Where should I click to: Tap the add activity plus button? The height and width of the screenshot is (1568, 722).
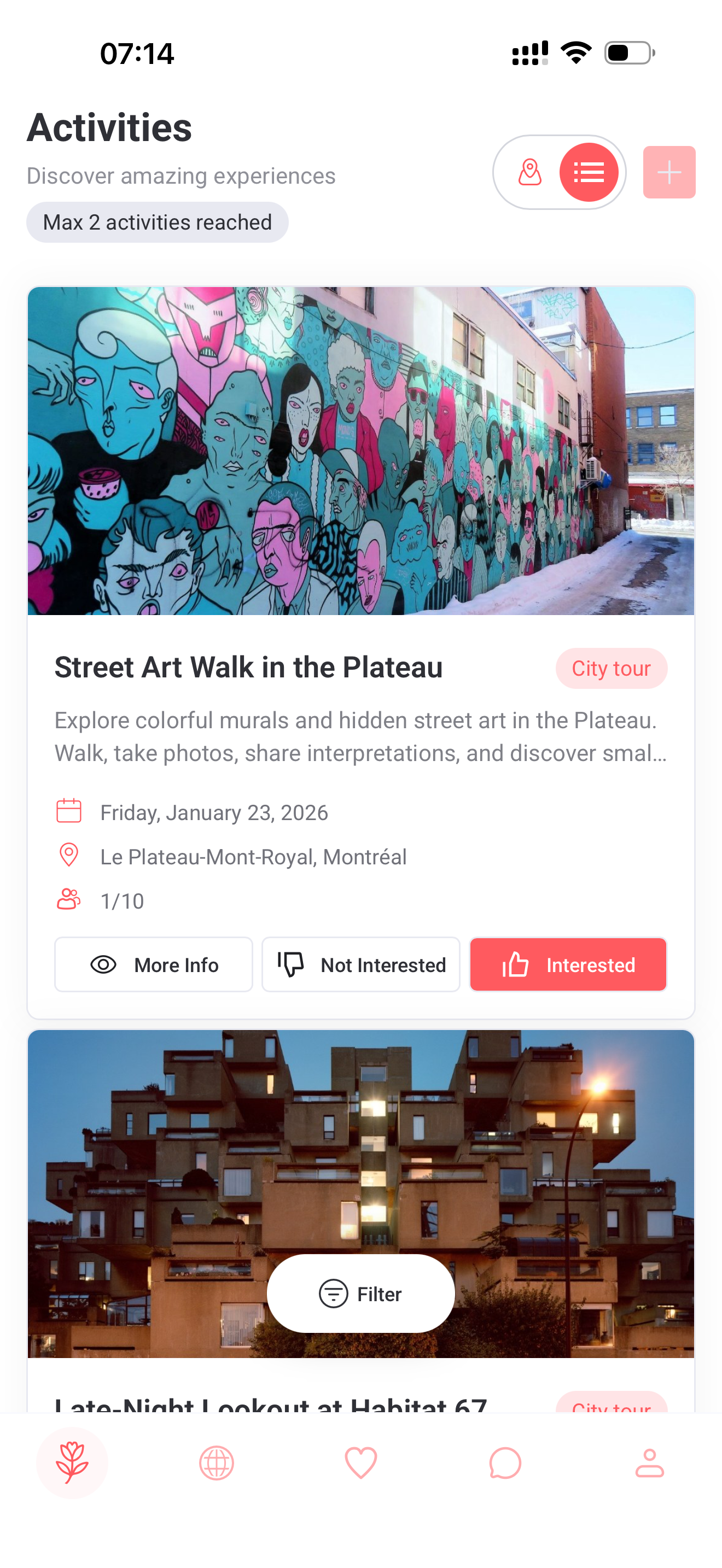click(x=668, y=172)
